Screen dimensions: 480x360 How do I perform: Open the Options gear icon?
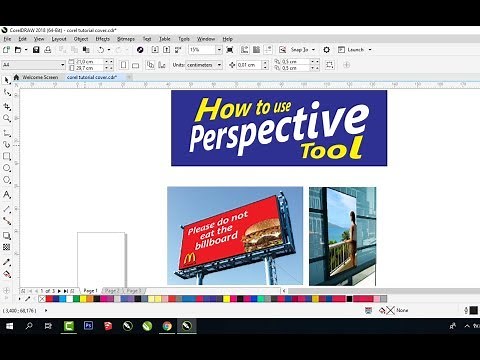click(327, 50)
